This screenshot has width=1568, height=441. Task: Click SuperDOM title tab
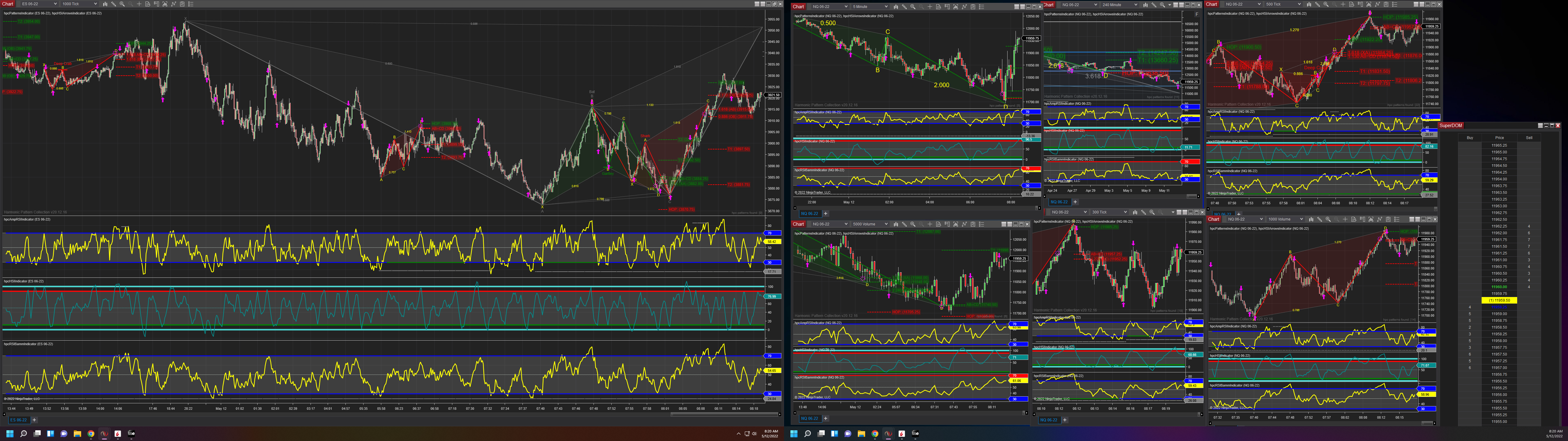[1450, 126]
